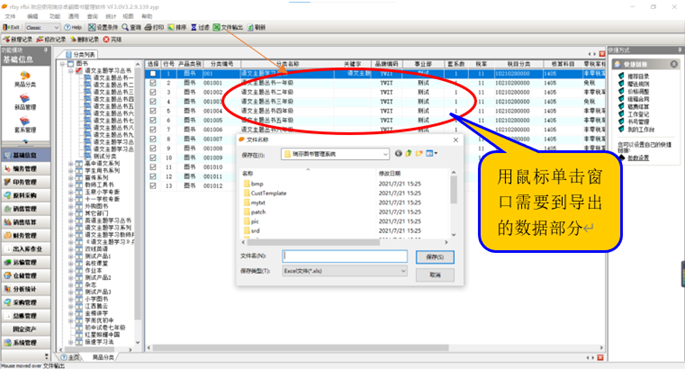Click the 文件输出 Excel export icon
685x369 pixels.
(217, 28)
